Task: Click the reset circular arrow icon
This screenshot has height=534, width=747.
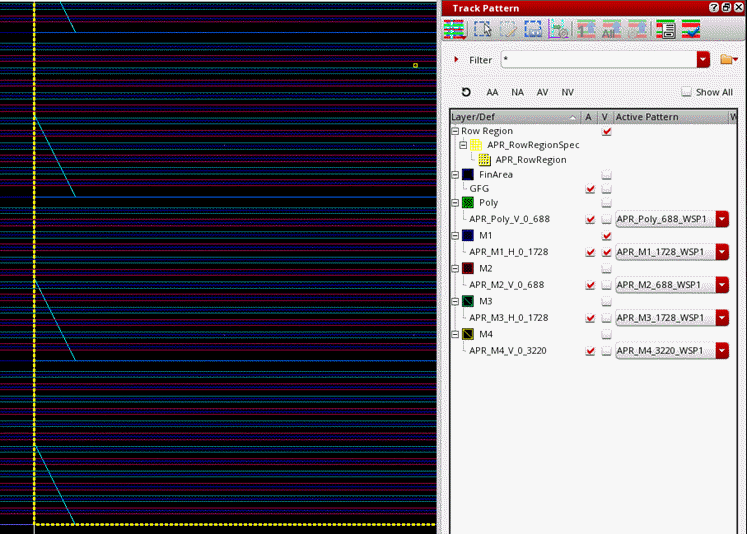Action: pos(466,92)
